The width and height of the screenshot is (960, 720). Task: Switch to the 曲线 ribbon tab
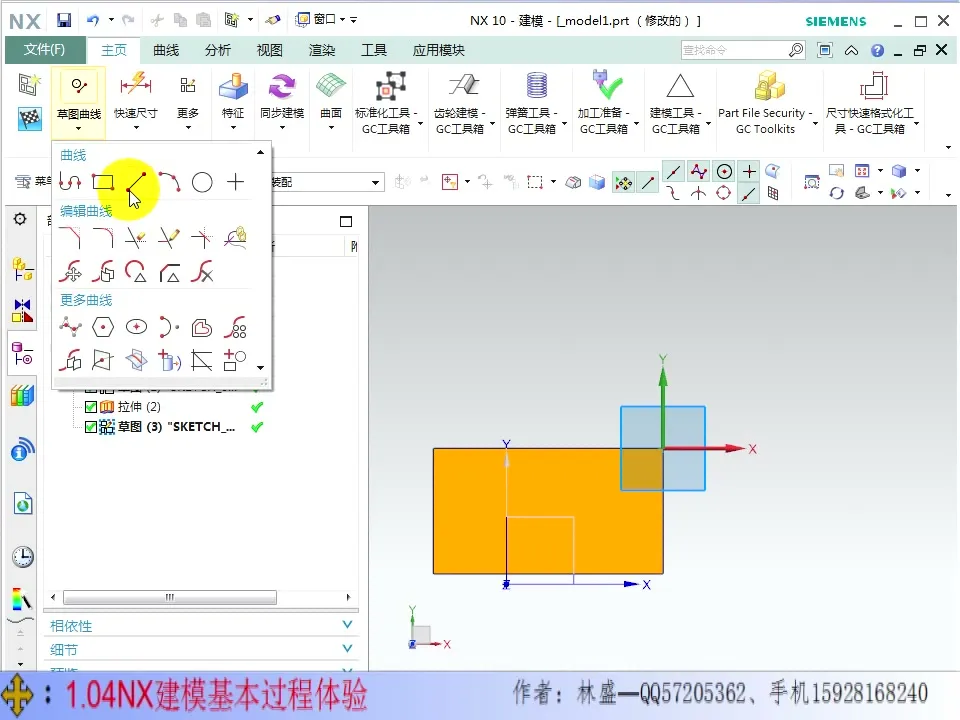(165, 49)
